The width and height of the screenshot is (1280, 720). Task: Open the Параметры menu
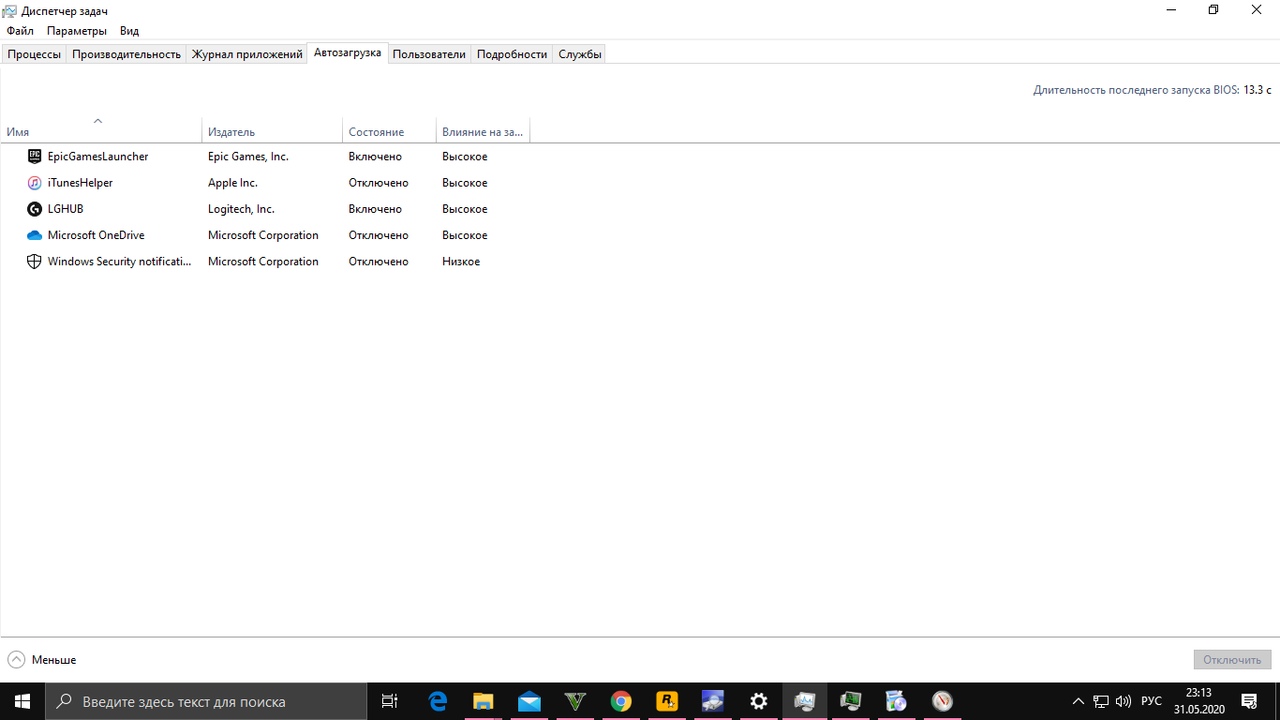coord(77,31)
